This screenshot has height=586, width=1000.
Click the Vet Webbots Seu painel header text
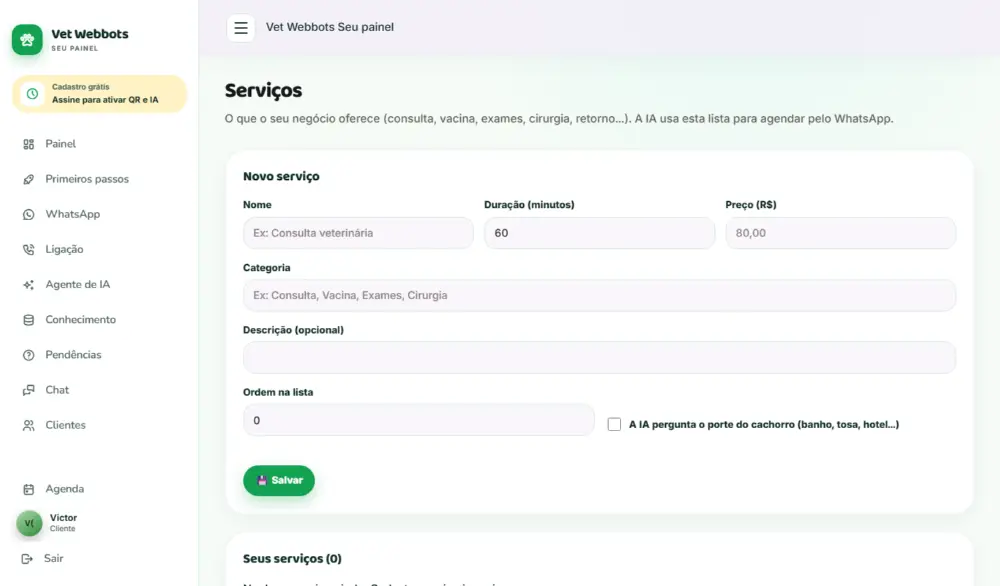(330, 27)
